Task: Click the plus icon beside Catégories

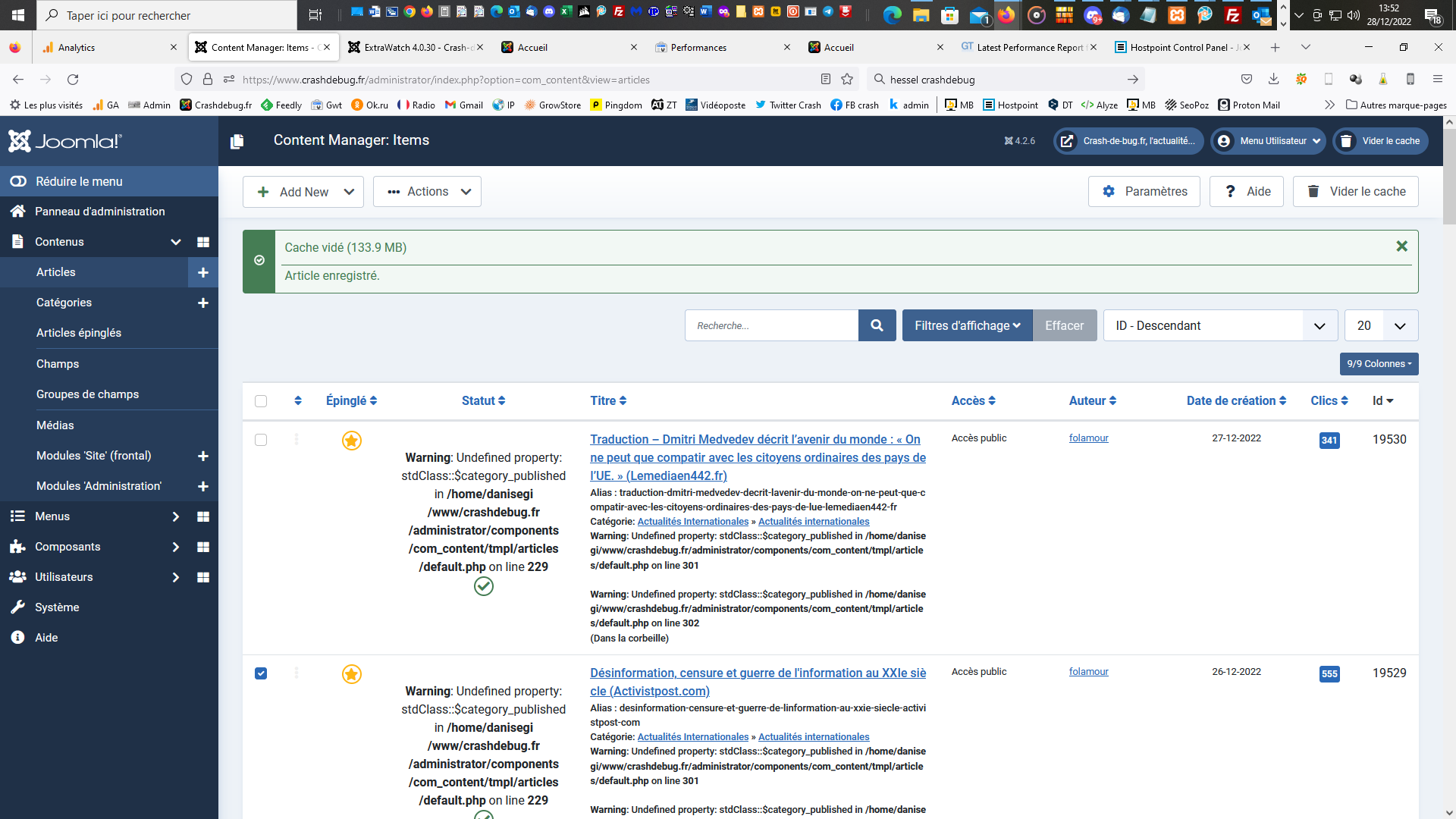Action: click(202, 303)
